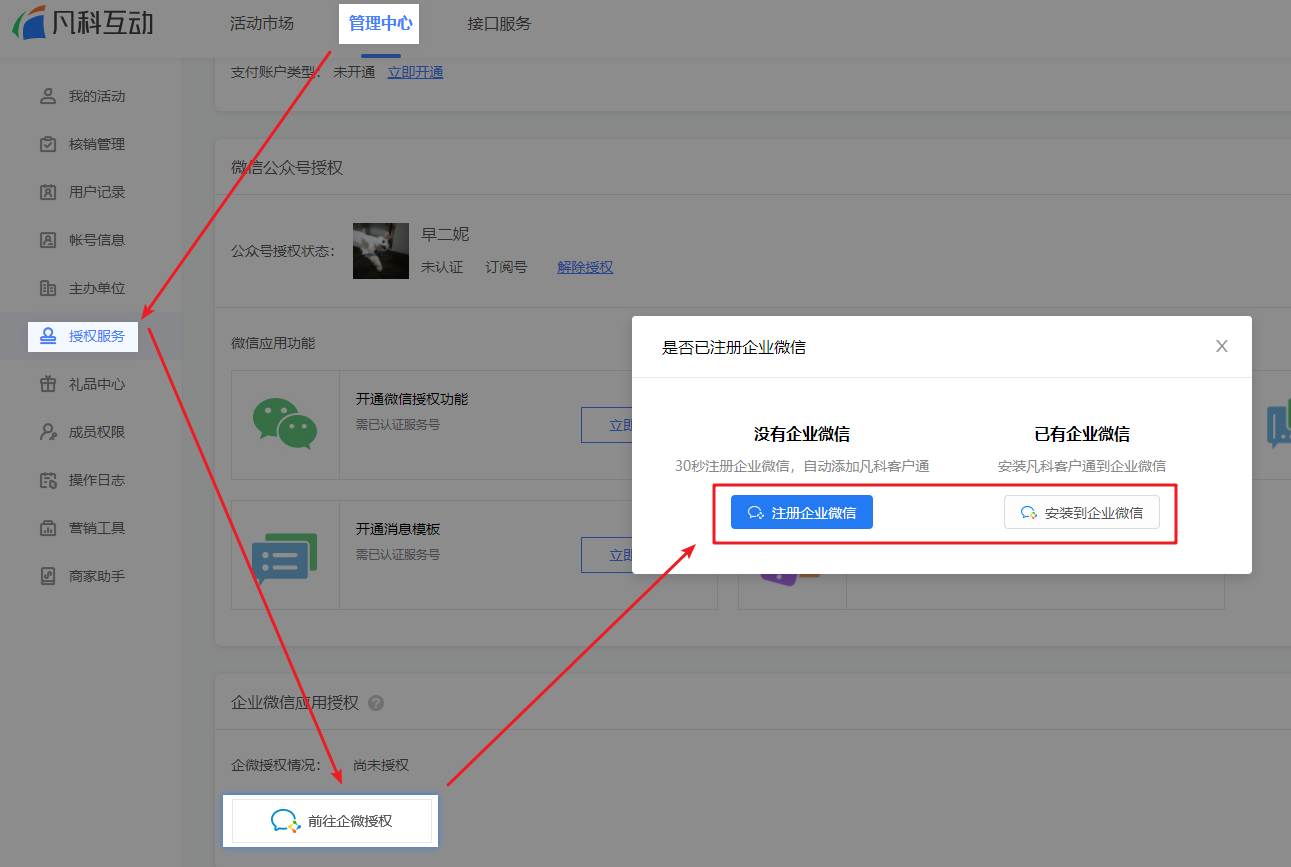Click the 凡科互动 logo
The image size is (1291, 867).
[83, 22]
